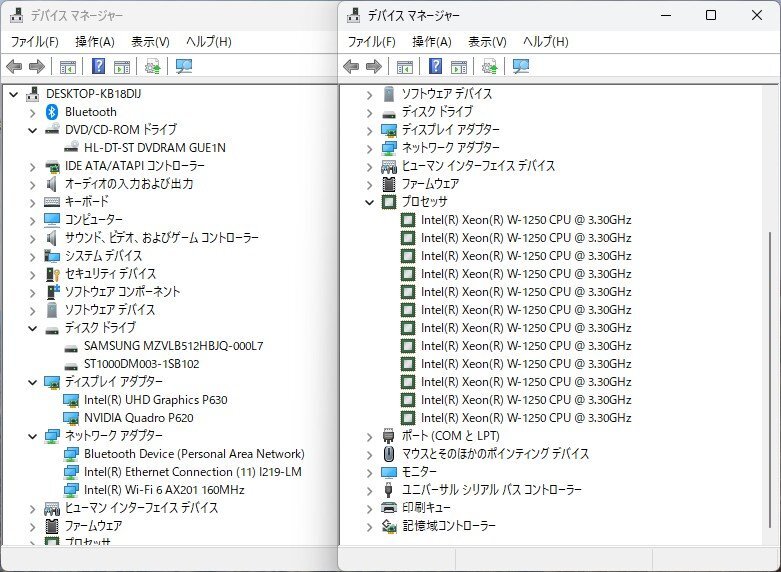Open 操作(A) menu in left window

(x=95, y=42)
